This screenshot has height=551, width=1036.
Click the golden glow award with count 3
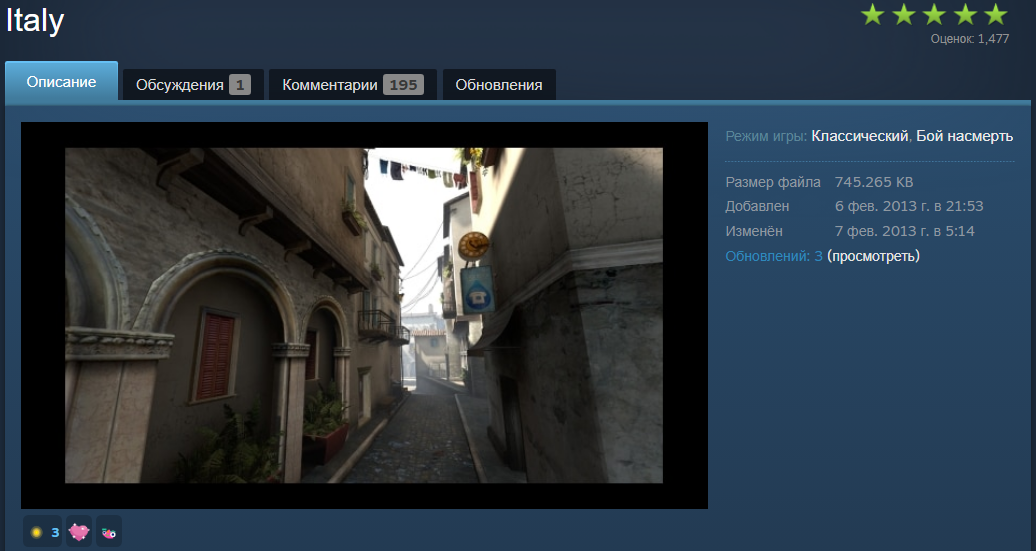(x=43, y=532)
